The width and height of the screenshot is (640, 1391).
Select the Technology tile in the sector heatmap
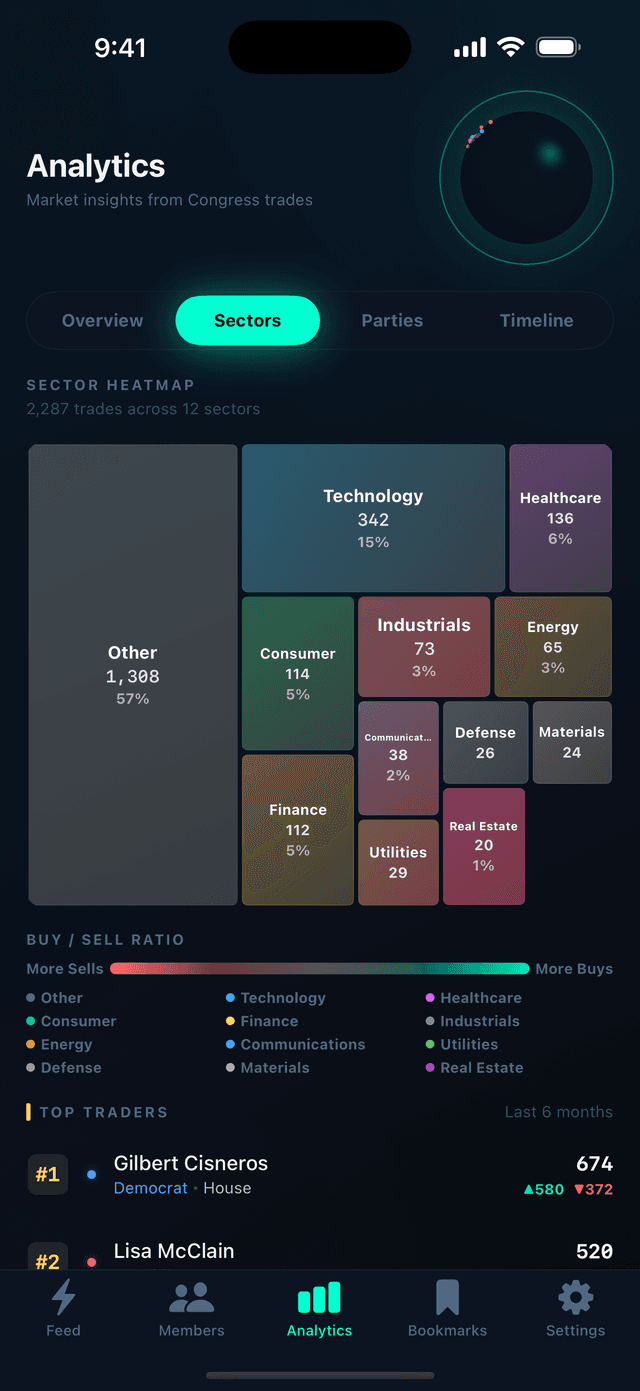tap(373, 517)
